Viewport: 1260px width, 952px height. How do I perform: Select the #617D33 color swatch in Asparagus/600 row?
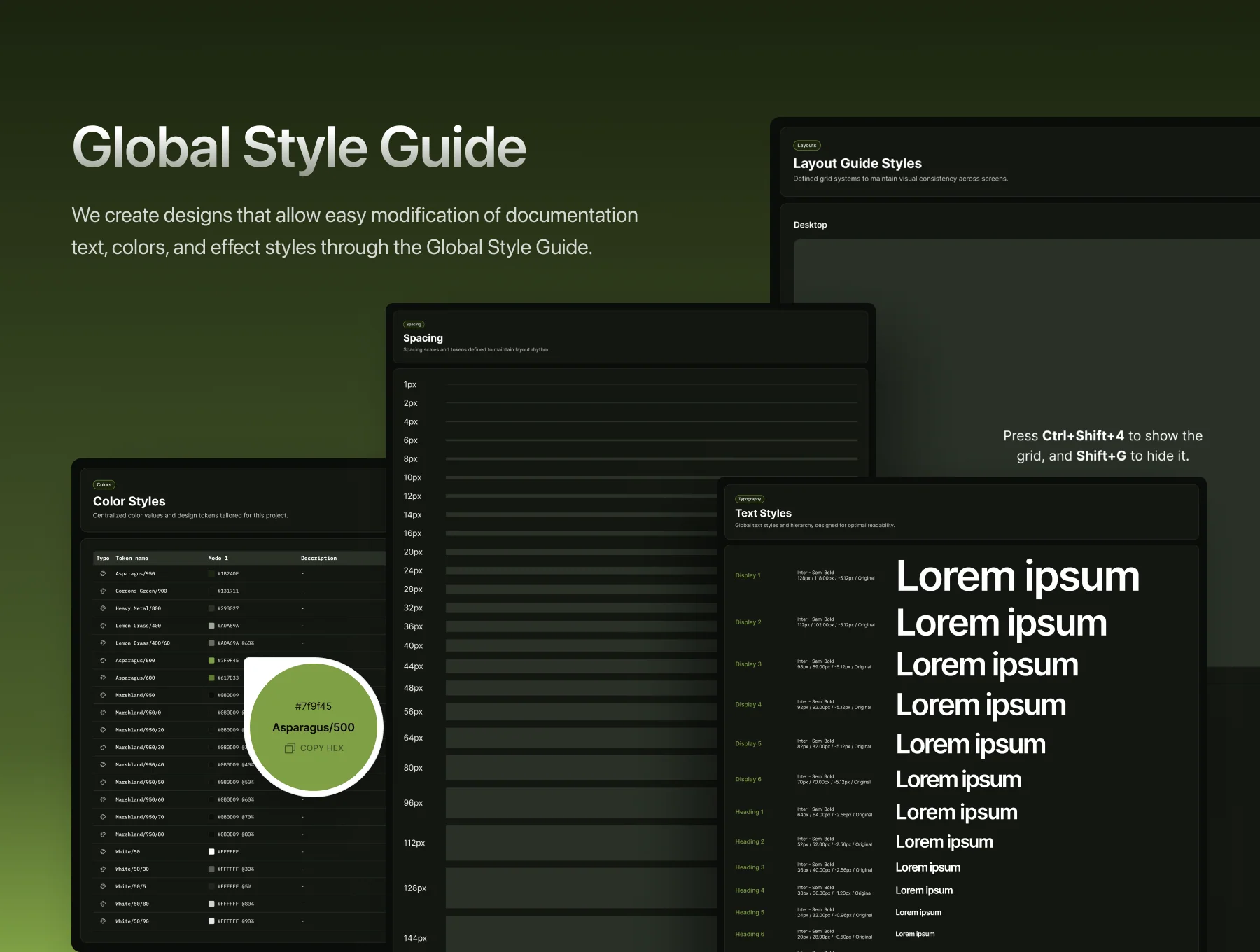(211, 678)
